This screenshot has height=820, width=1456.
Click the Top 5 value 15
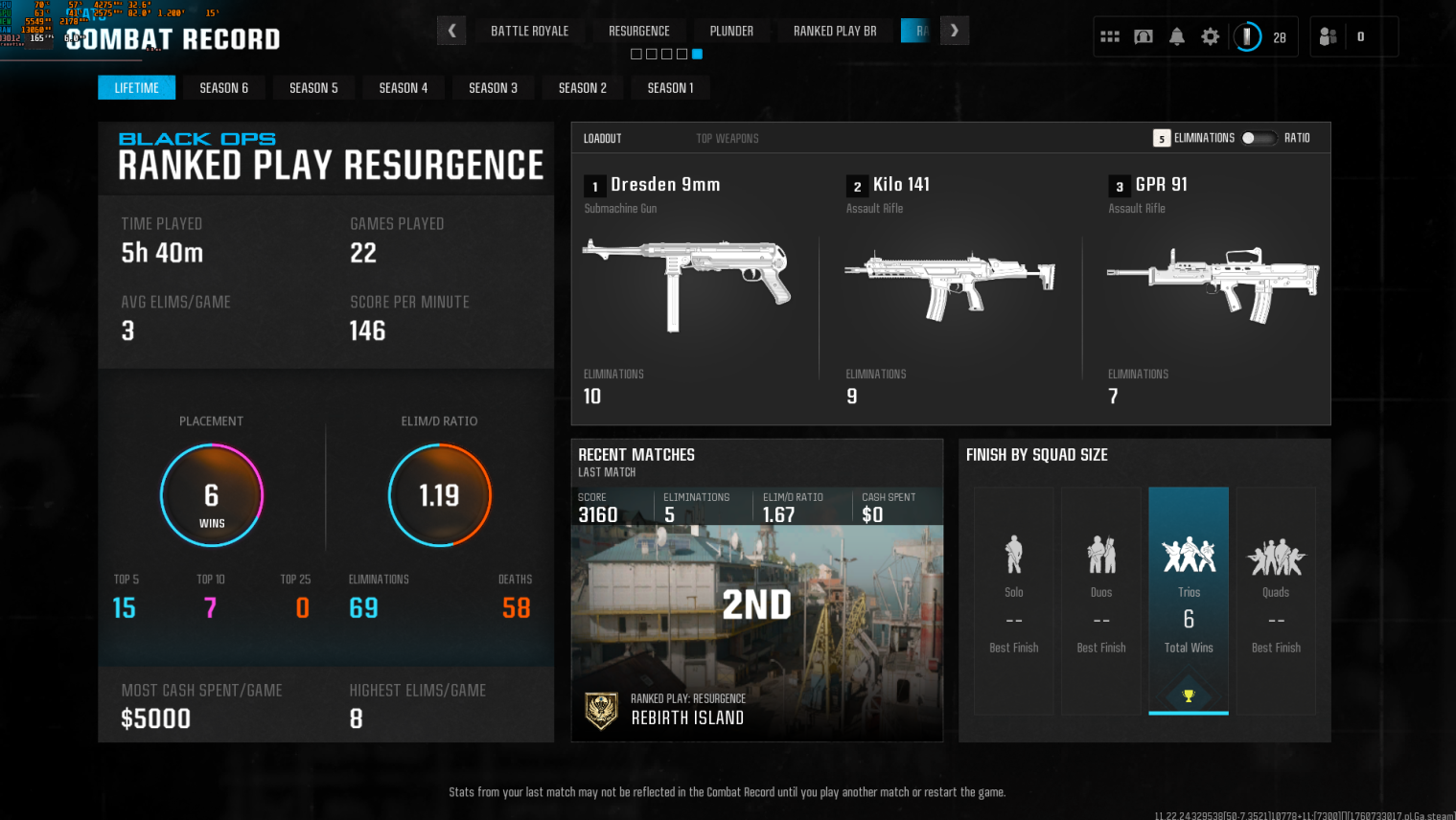[x=125, y=608]
